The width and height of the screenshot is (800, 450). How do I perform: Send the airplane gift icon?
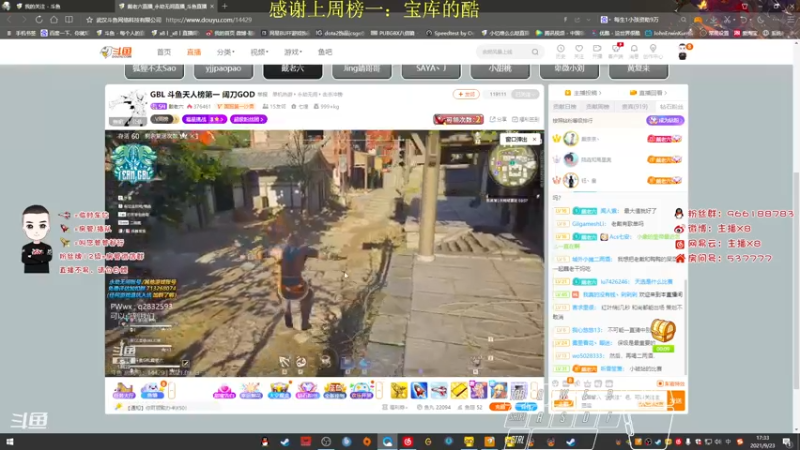coord(439,391)
